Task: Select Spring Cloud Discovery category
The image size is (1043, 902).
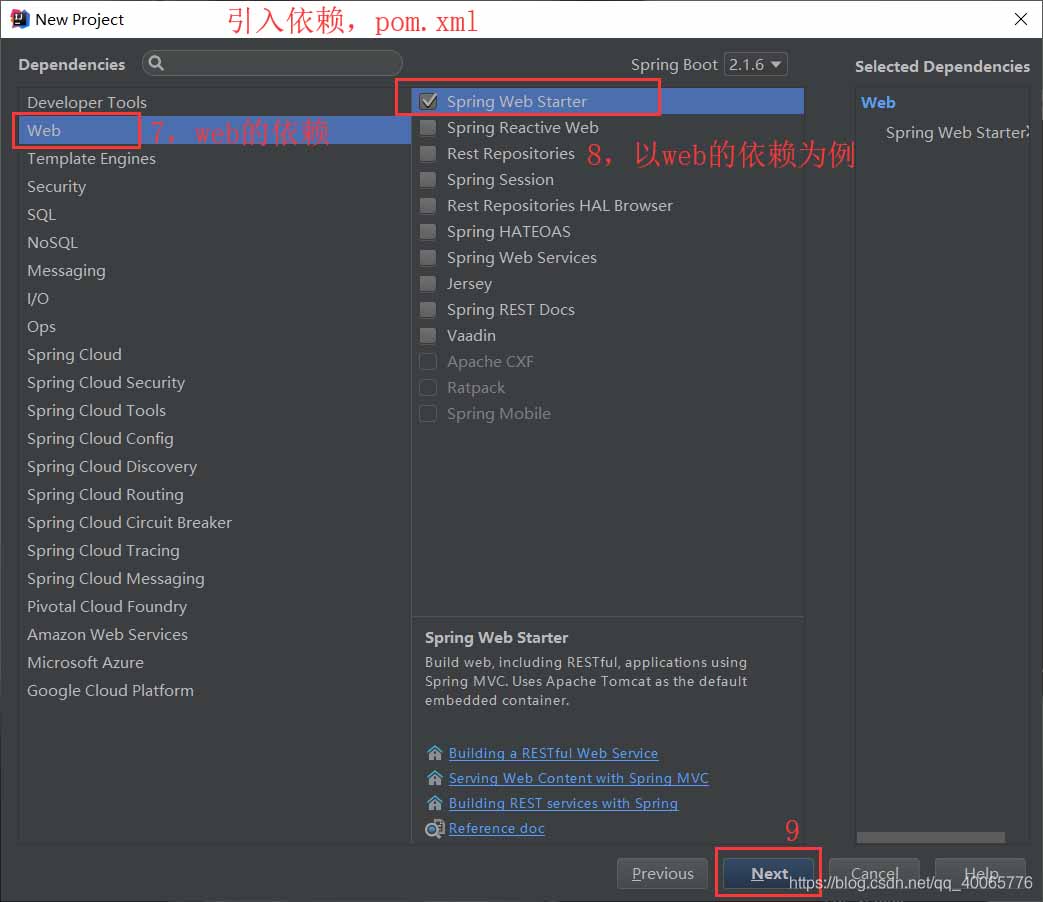Action: 214,466
